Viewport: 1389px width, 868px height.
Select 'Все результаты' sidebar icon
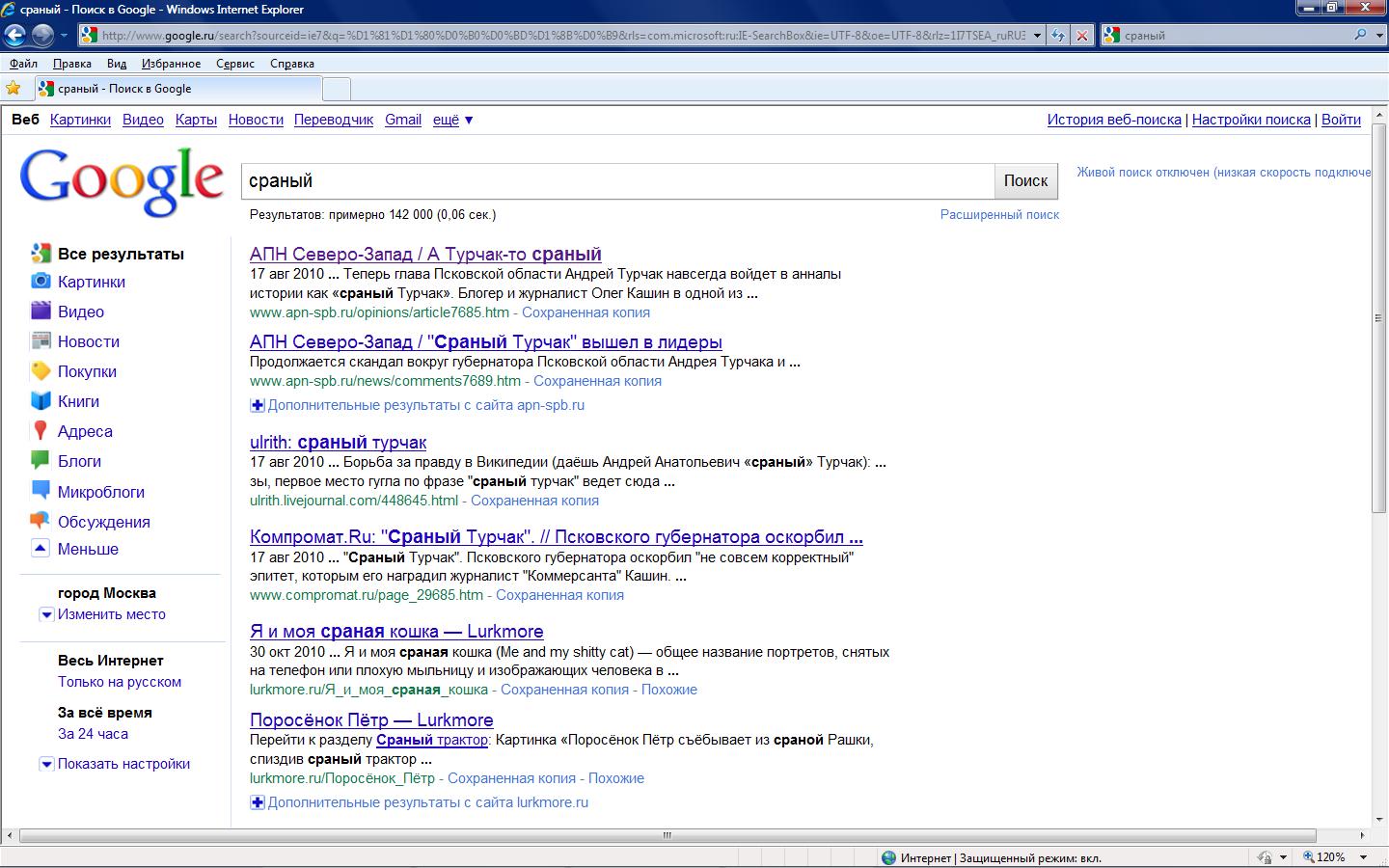(x=41, y=253)
